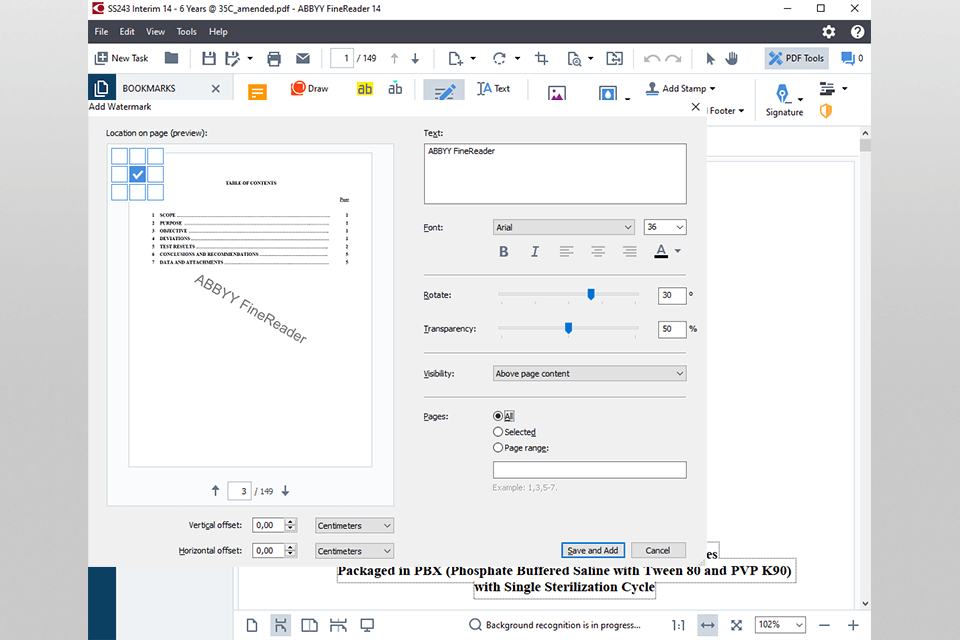Screen dimensions: 960x640
Task: Go to previous page using the toolbar up arrow
Action: tap(394, 58)
